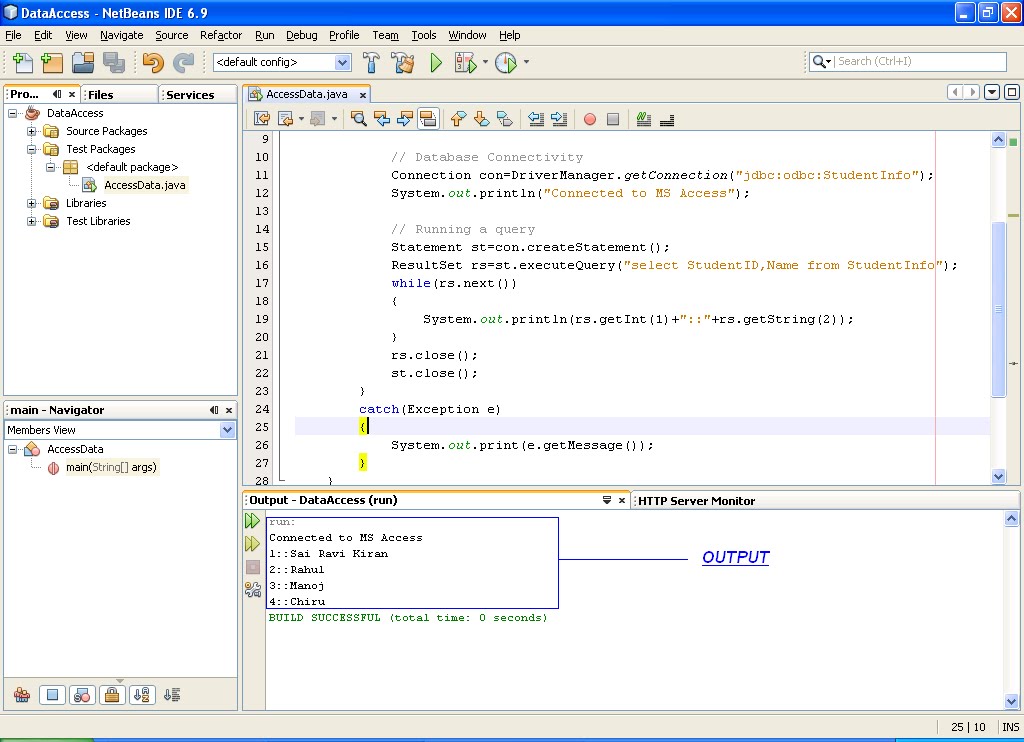
Task: Open the Members View dropdown in Navigator
Action: (x=226, y=430)
